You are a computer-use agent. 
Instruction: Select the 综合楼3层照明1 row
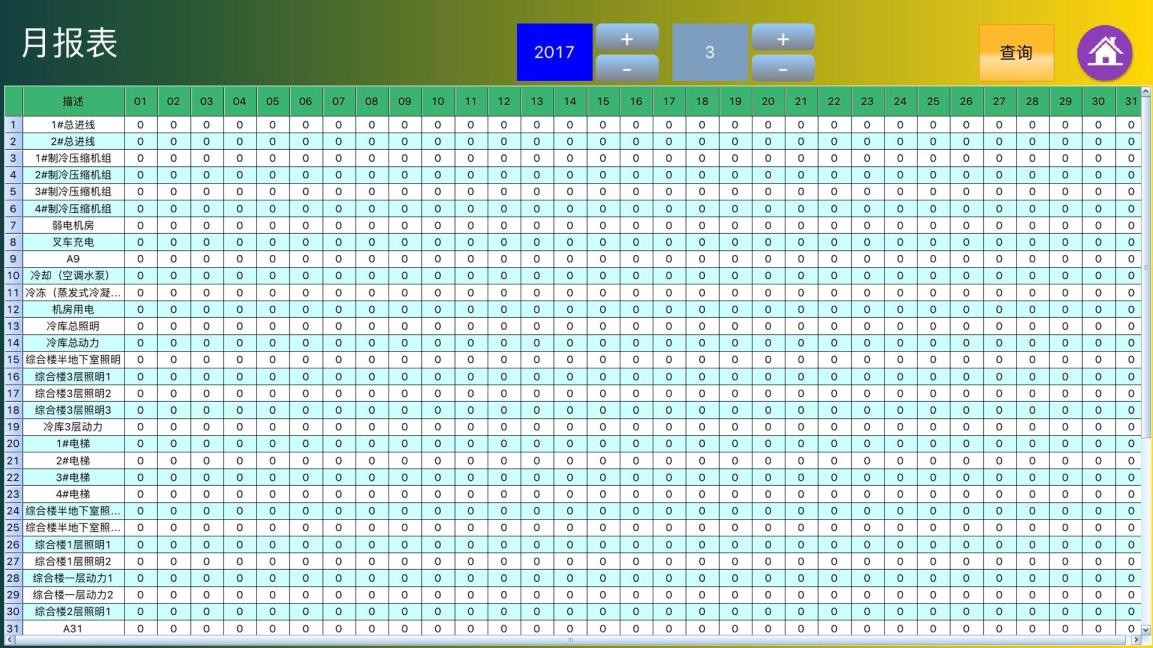(x=573, y=377)
